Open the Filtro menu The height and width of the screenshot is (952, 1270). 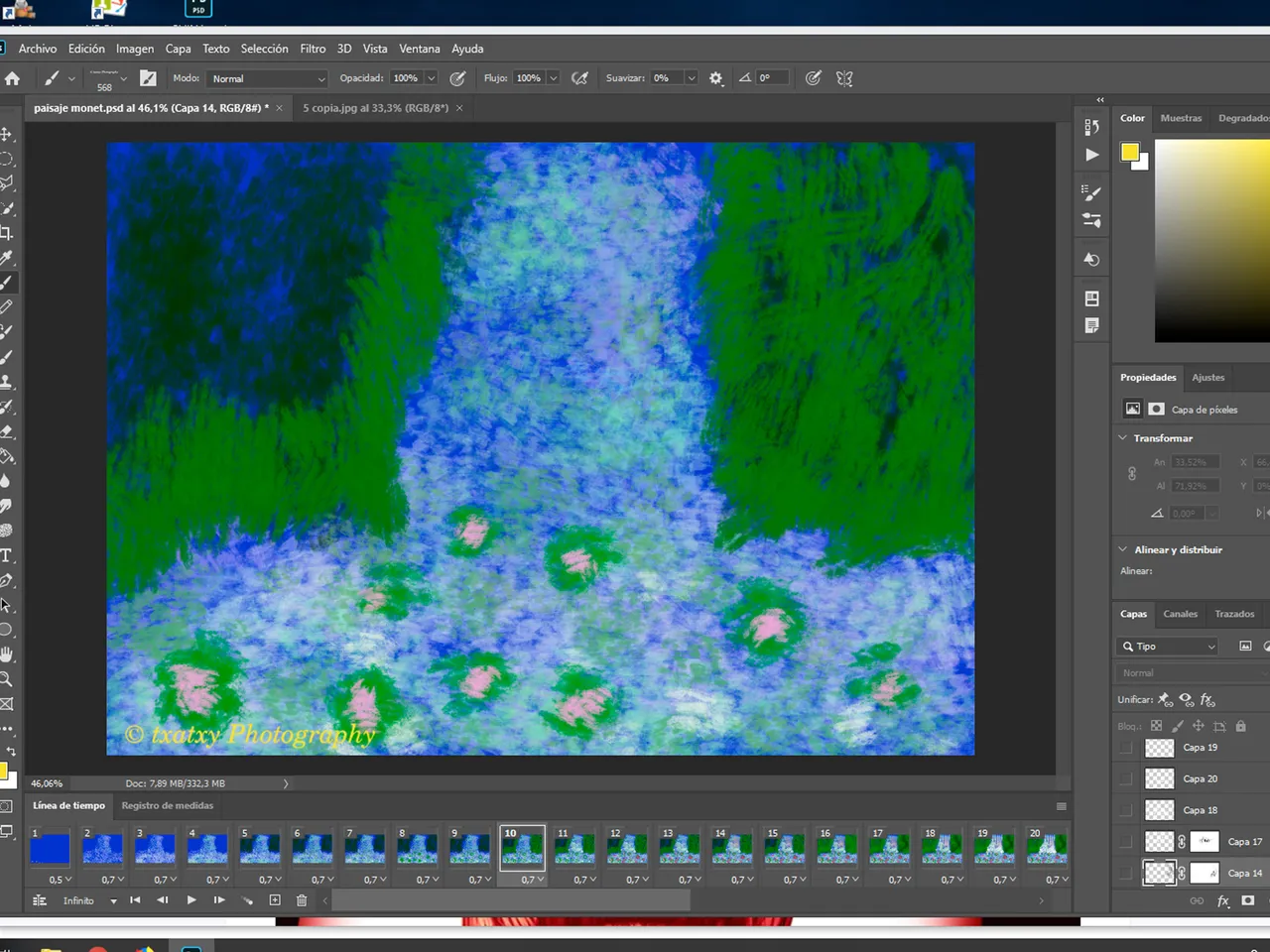(313, 49)
